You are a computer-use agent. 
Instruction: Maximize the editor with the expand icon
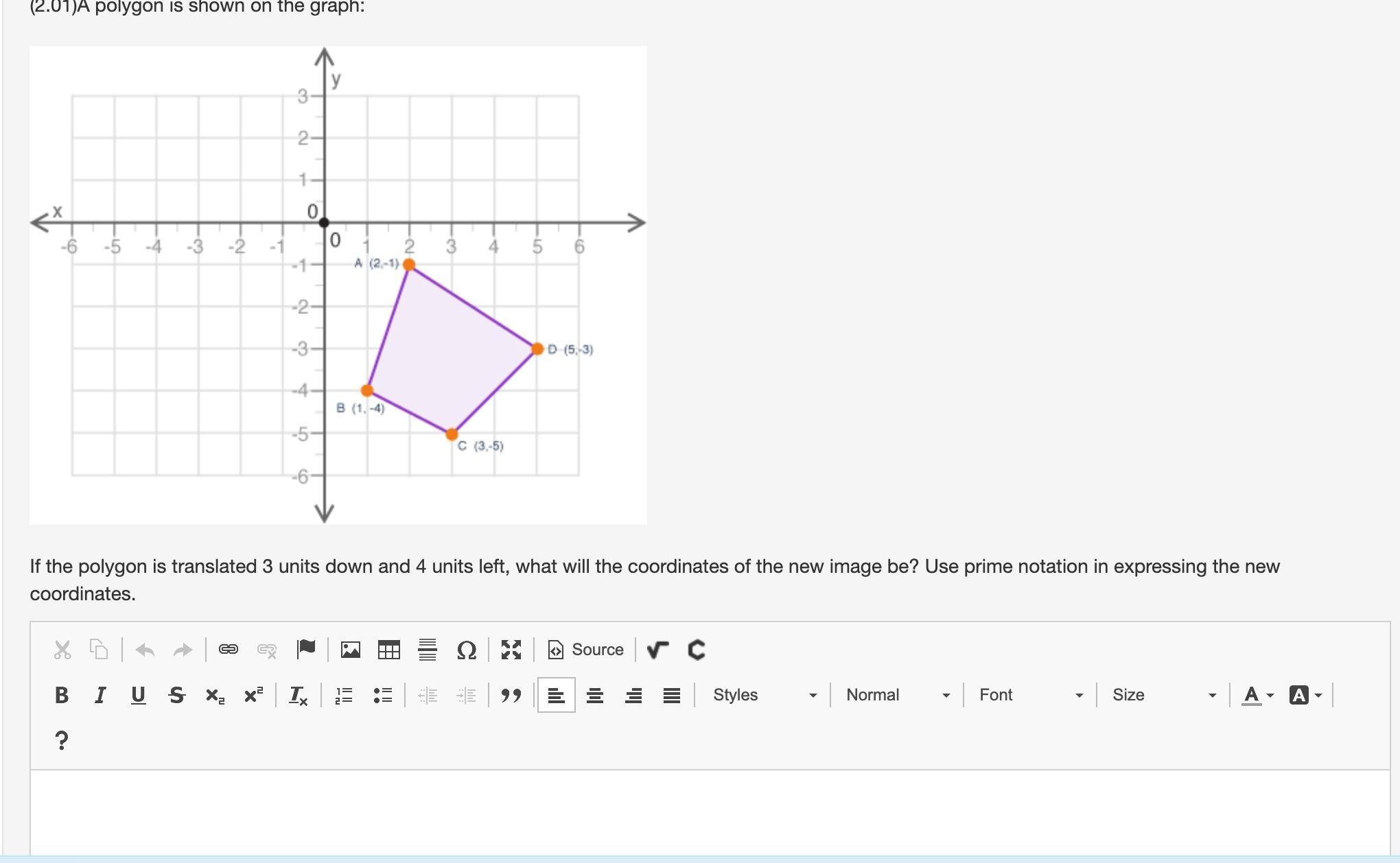(511, 650)
